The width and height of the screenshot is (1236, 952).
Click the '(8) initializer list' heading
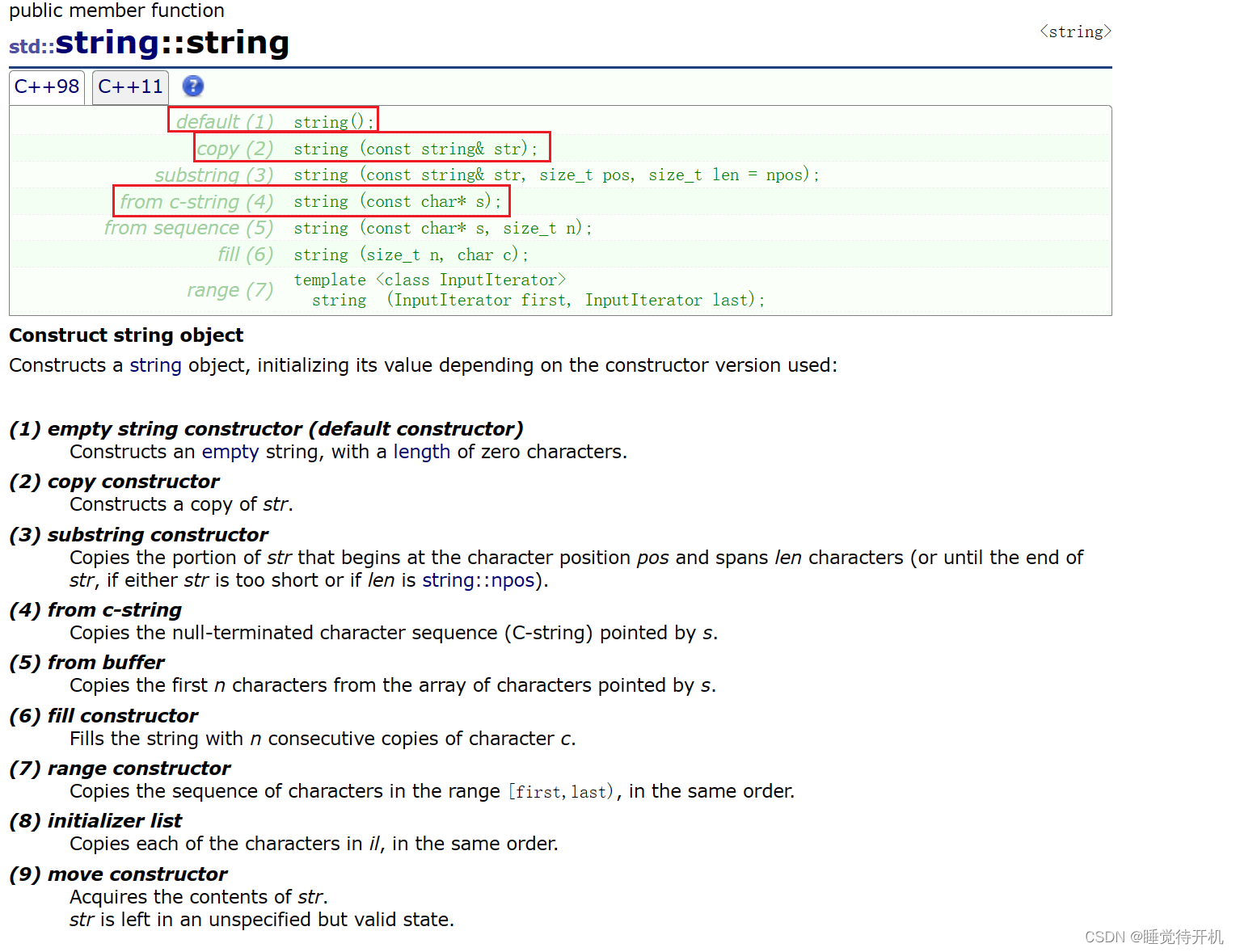[x=95, y=821]
